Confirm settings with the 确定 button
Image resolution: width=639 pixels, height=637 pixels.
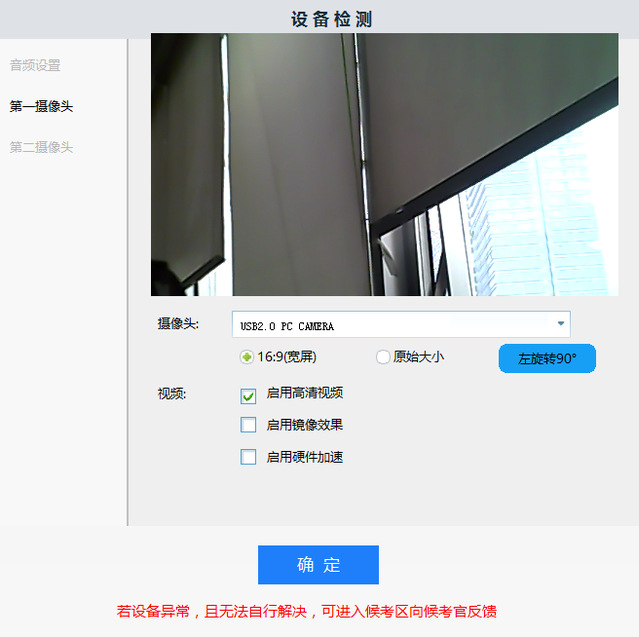318,565
